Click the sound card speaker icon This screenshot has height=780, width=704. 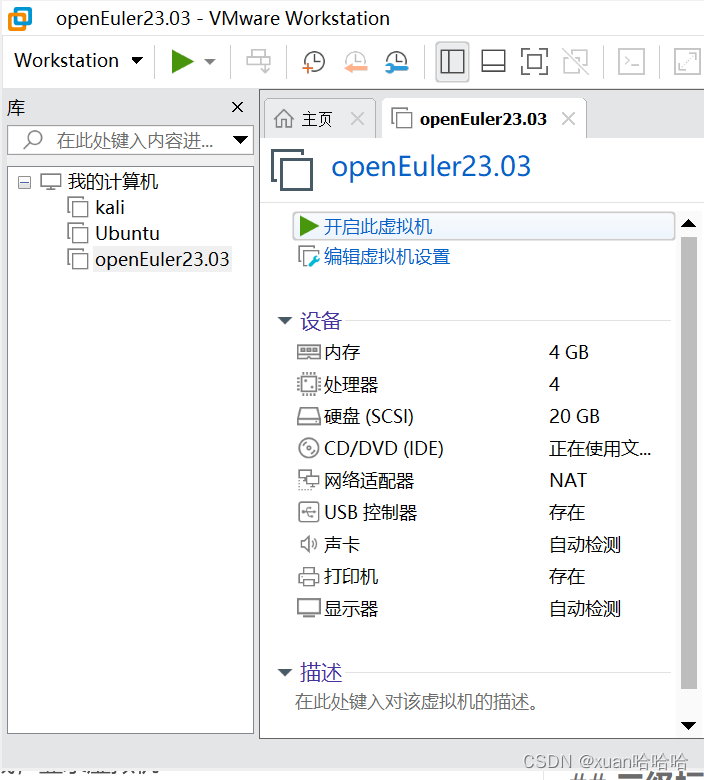pos(308,544)
